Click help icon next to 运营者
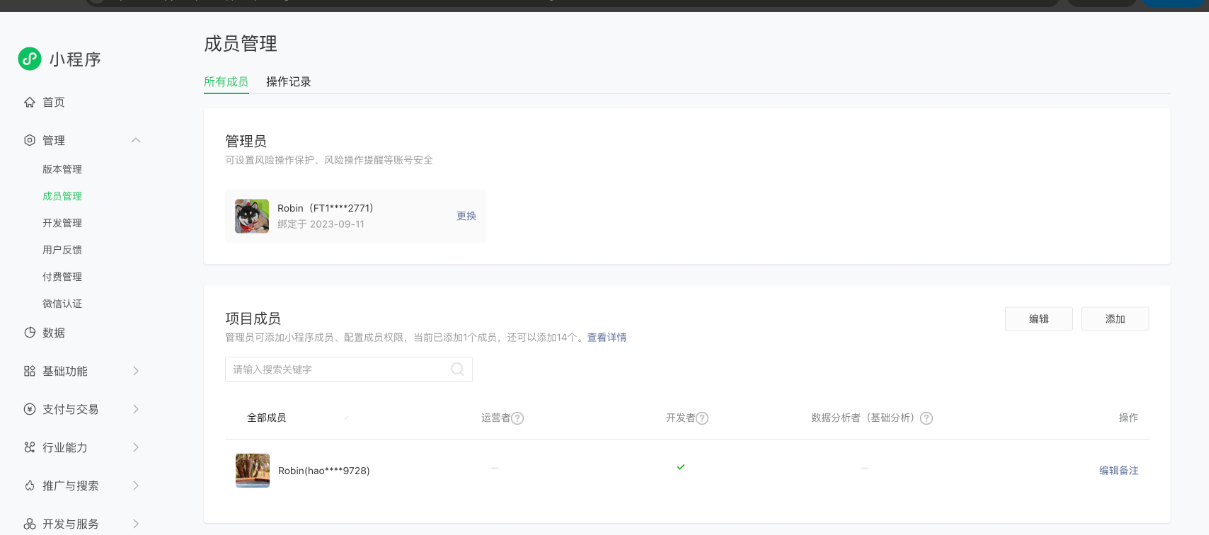Image resolution: width=1209 pixels, height=535 pixels. coord(518,418)
